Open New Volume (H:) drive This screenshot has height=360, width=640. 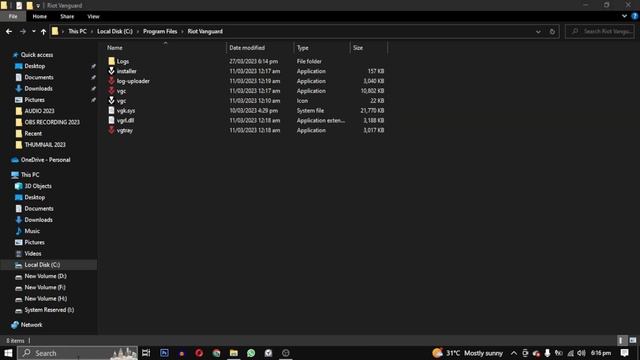(46, 298)
